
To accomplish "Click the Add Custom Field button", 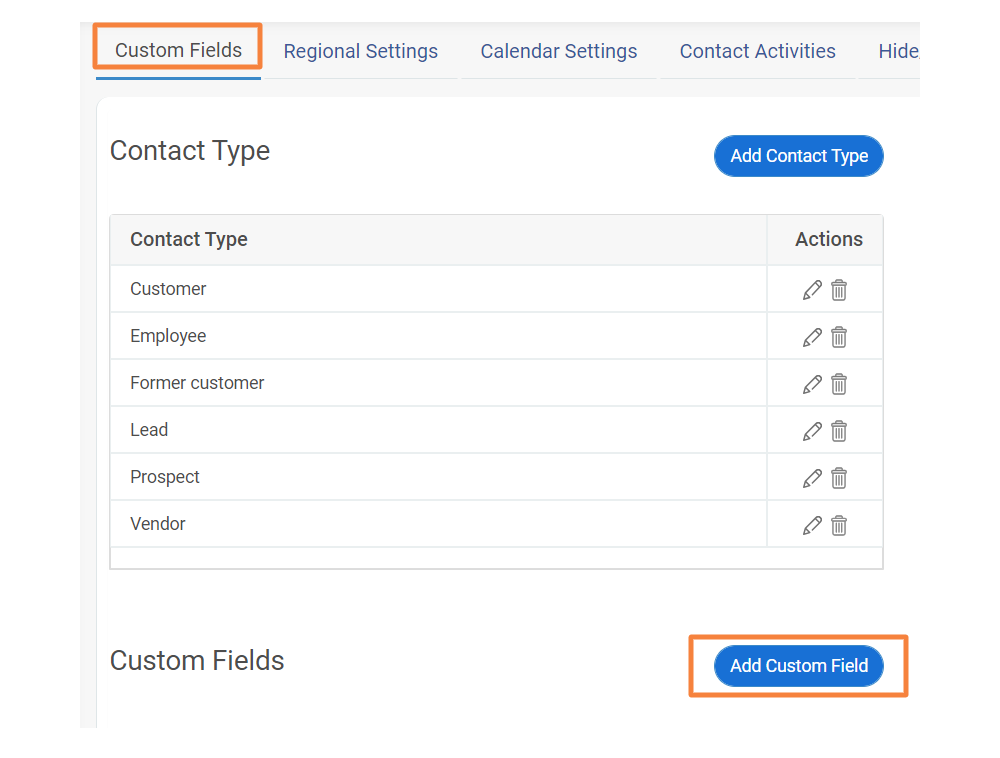I will pos(798,666).
